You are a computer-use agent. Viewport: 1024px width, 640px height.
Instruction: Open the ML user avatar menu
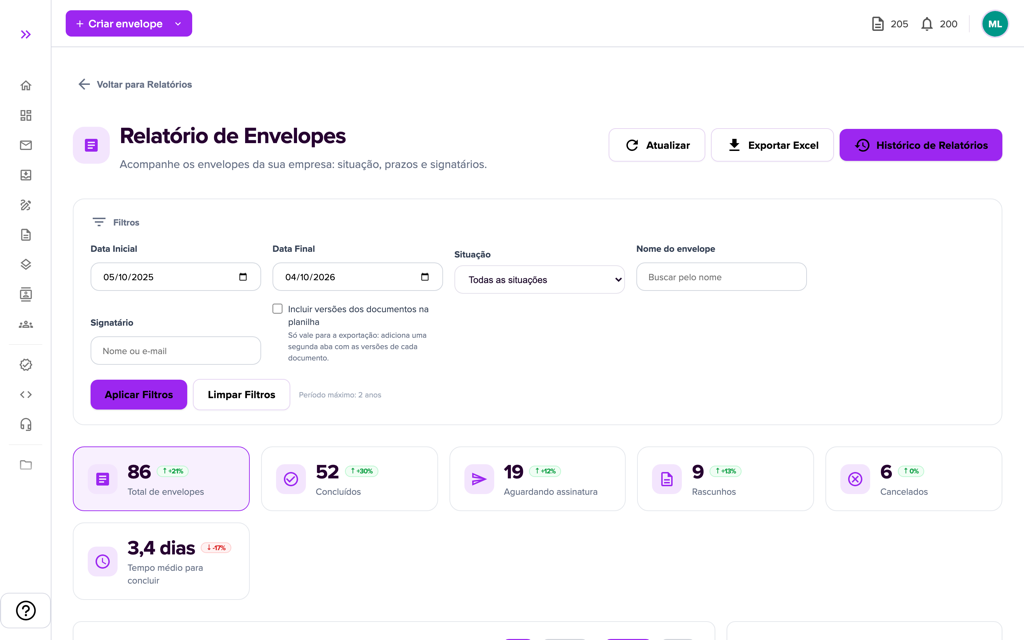pyautogui.click(x=995, y=24)
